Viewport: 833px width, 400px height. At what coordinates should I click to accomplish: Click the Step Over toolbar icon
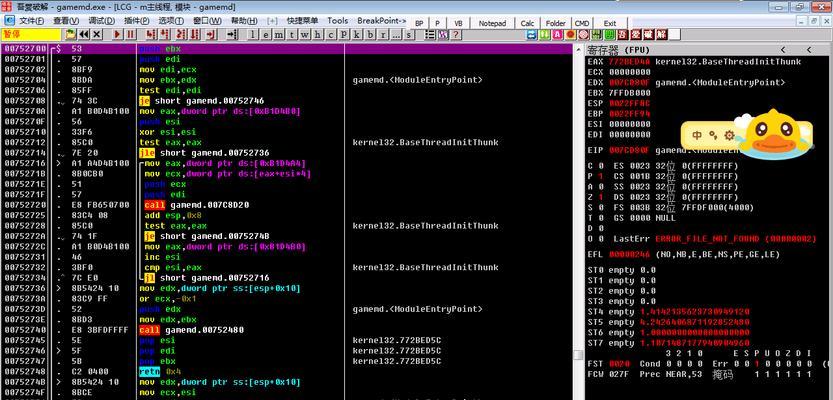tap(165, 35)
